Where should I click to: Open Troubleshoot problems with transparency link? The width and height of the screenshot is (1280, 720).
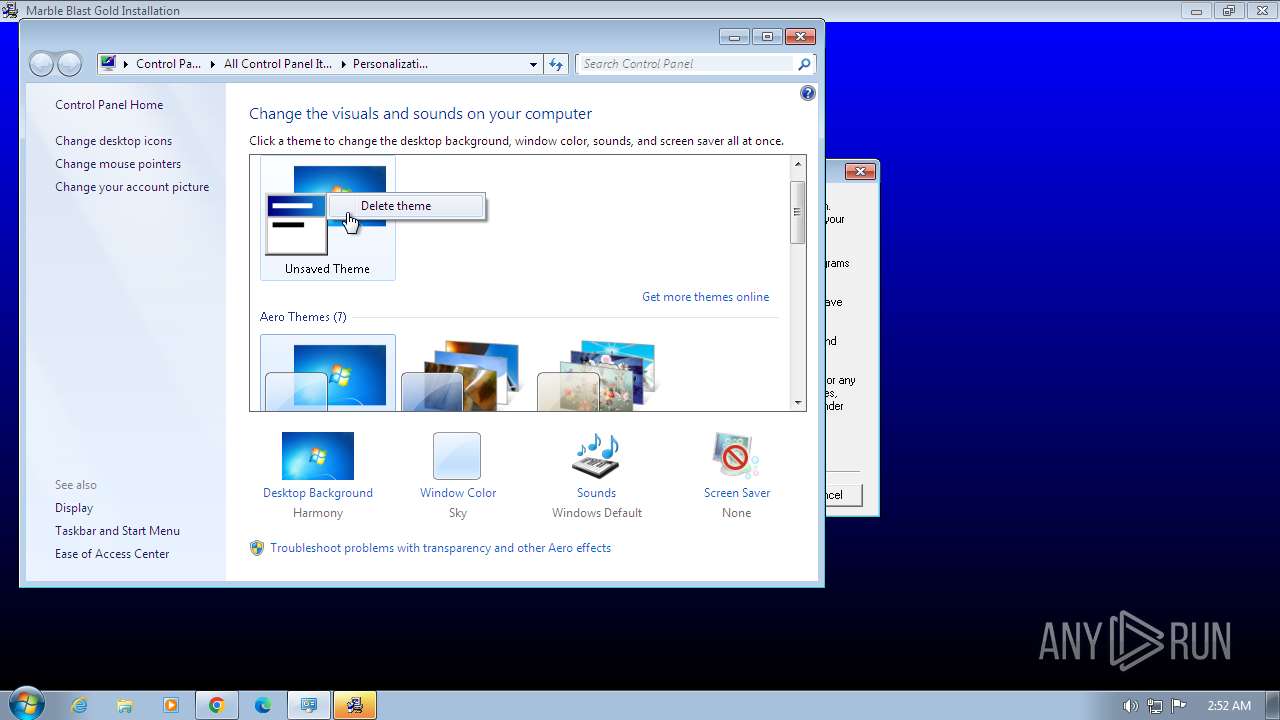pyautogui.click(x=440, y=548)
